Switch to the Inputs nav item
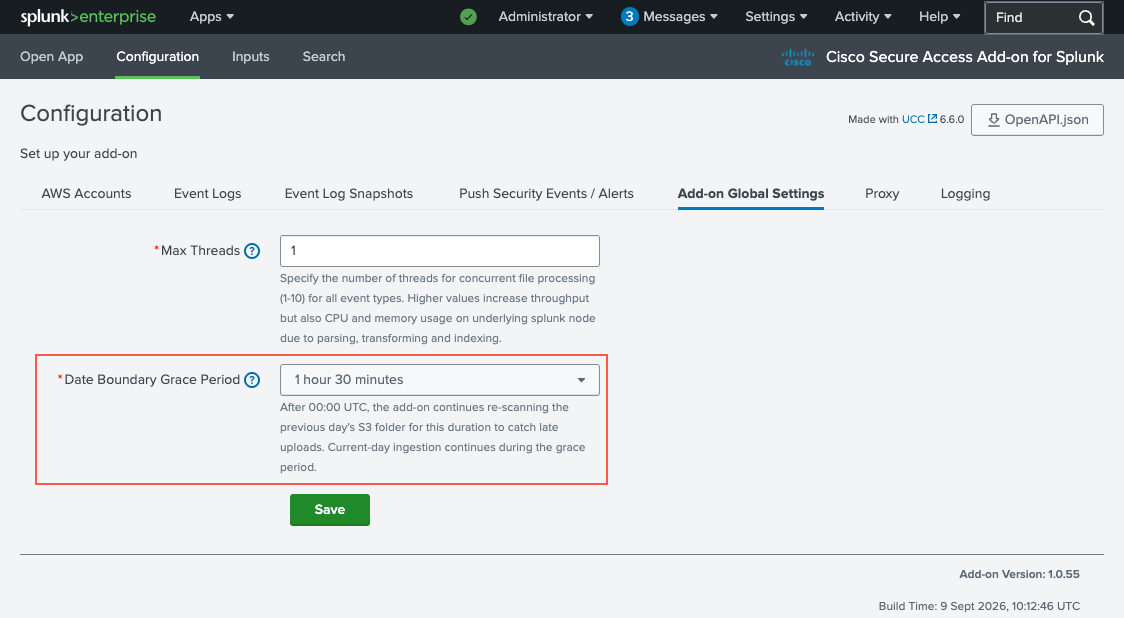 pos(251,57)
